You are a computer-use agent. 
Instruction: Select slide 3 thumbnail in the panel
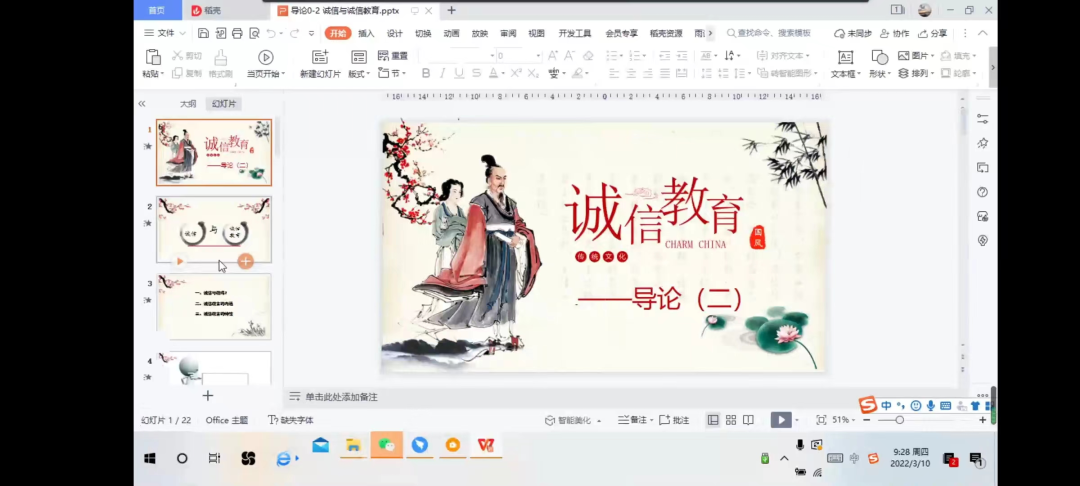[x=214, y=306]
